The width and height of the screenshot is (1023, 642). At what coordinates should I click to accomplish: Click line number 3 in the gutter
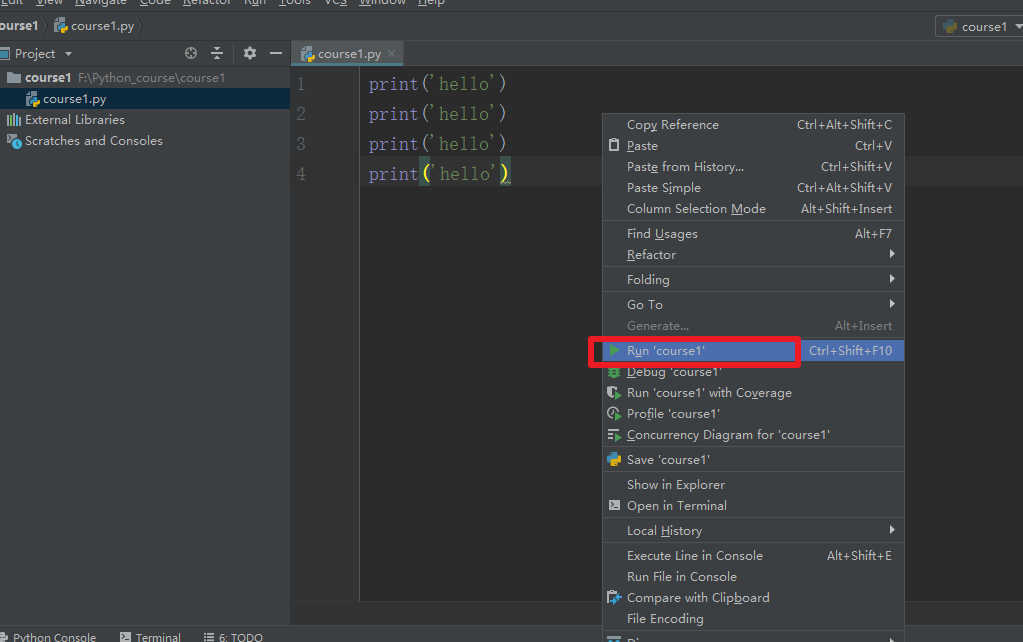pos(301,144)
